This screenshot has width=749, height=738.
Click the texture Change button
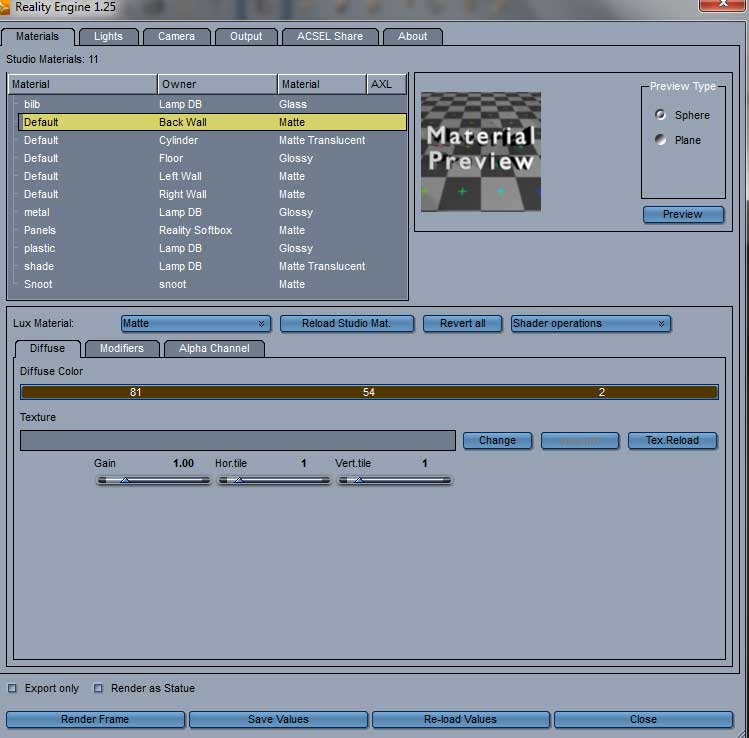point(497,440)
